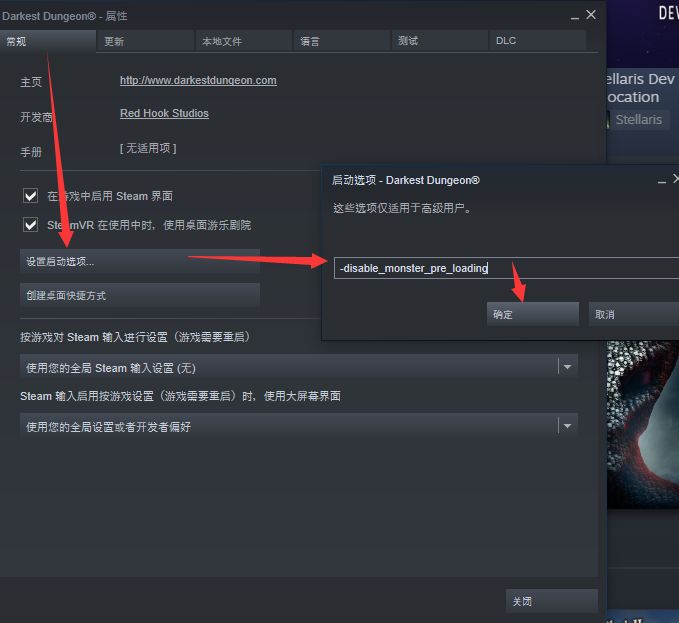This screenshot has height=623, width=679.
Task: Focus the launch options text field
Action: 506,268
